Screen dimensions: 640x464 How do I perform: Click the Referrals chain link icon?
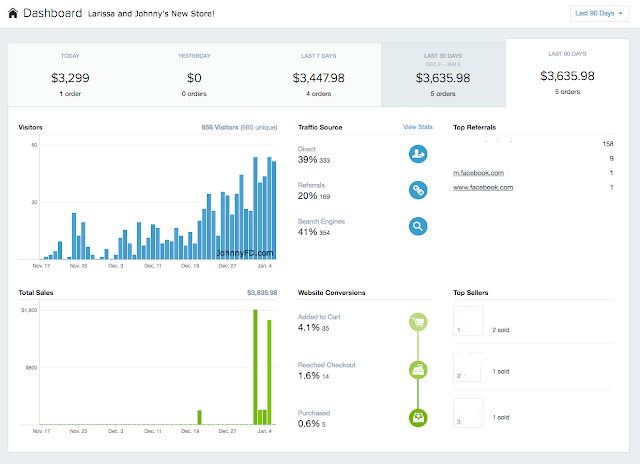[418, 190]
